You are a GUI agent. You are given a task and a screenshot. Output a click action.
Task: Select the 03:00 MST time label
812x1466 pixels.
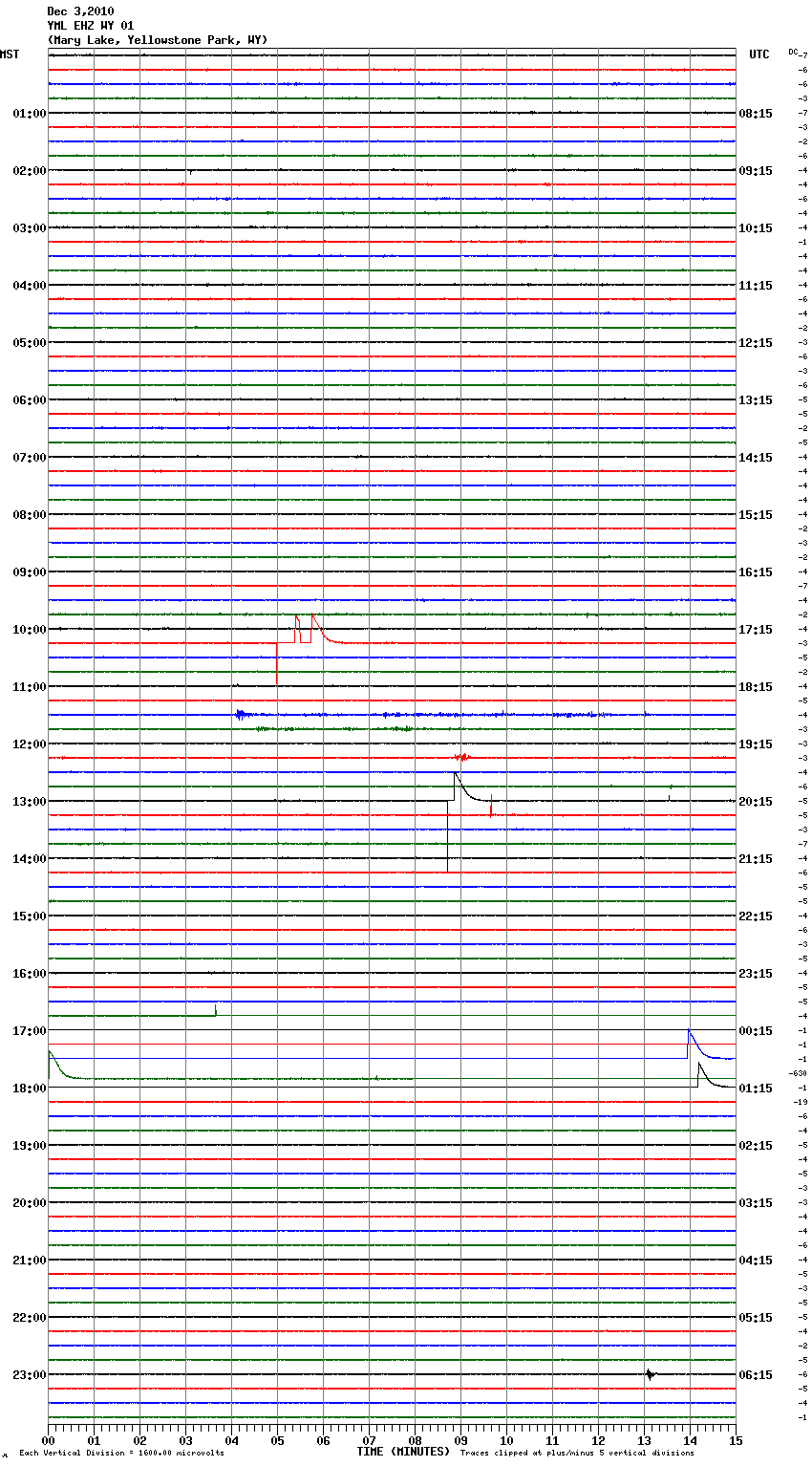[x=30, y=227]
